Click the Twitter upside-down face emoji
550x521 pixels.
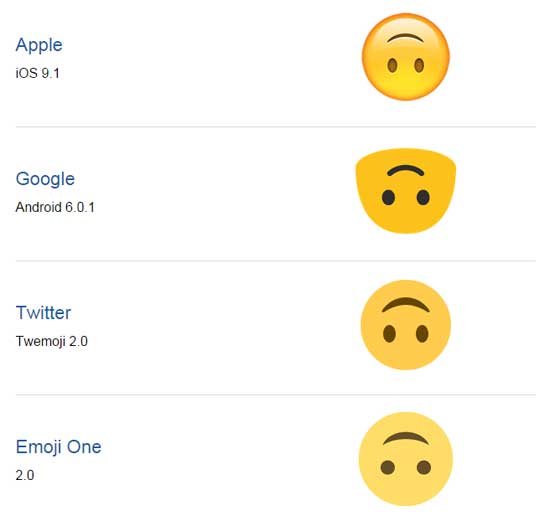(405, 325)
